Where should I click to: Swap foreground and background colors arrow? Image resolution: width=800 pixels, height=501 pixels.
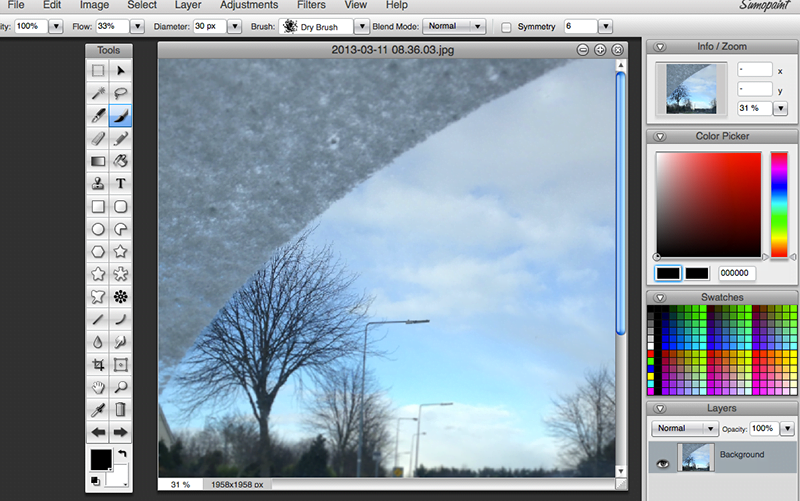click(122, 453)
